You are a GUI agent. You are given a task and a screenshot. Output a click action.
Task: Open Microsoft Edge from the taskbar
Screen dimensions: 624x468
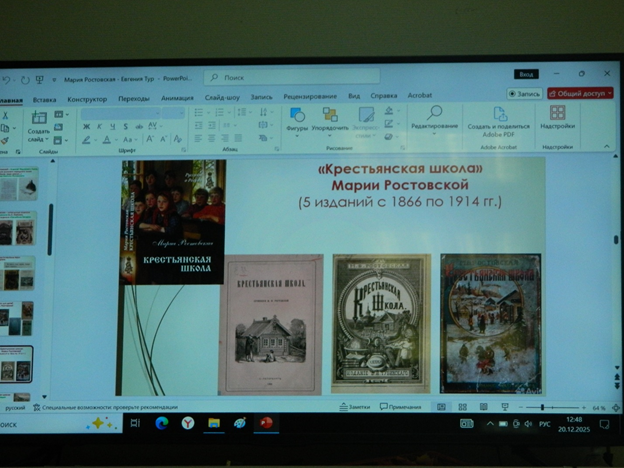(162, 423)
